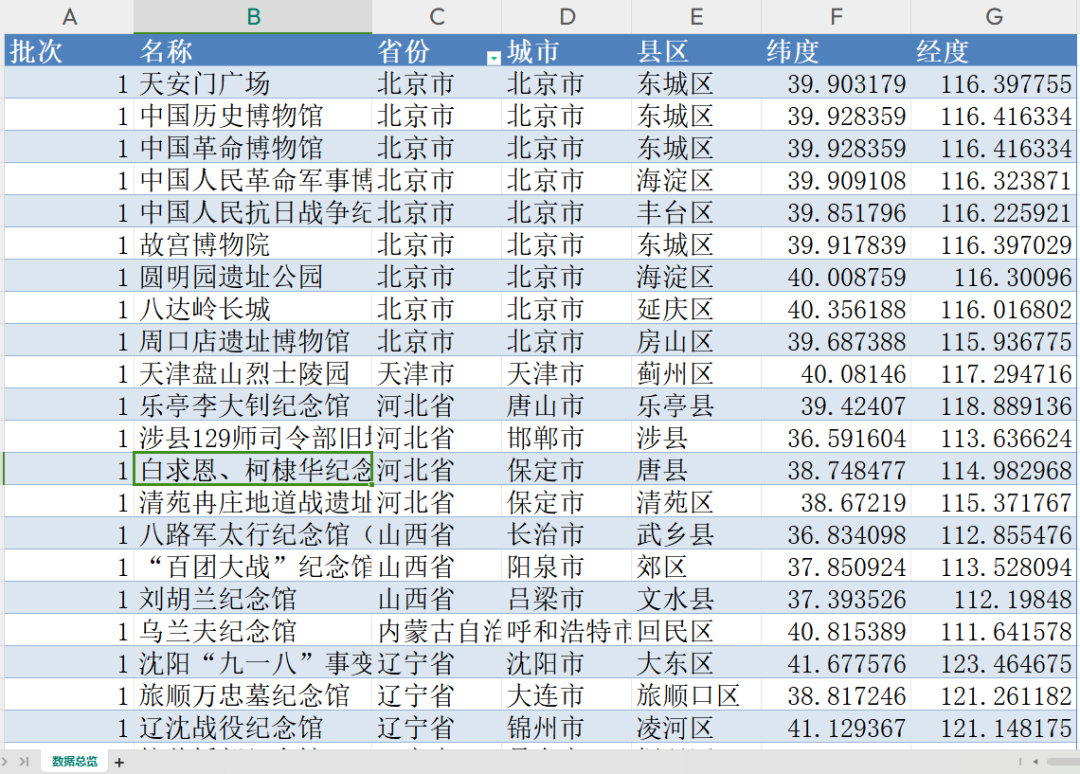
Task: Select city cell 呼和浩特市
Action: [566, 631]
